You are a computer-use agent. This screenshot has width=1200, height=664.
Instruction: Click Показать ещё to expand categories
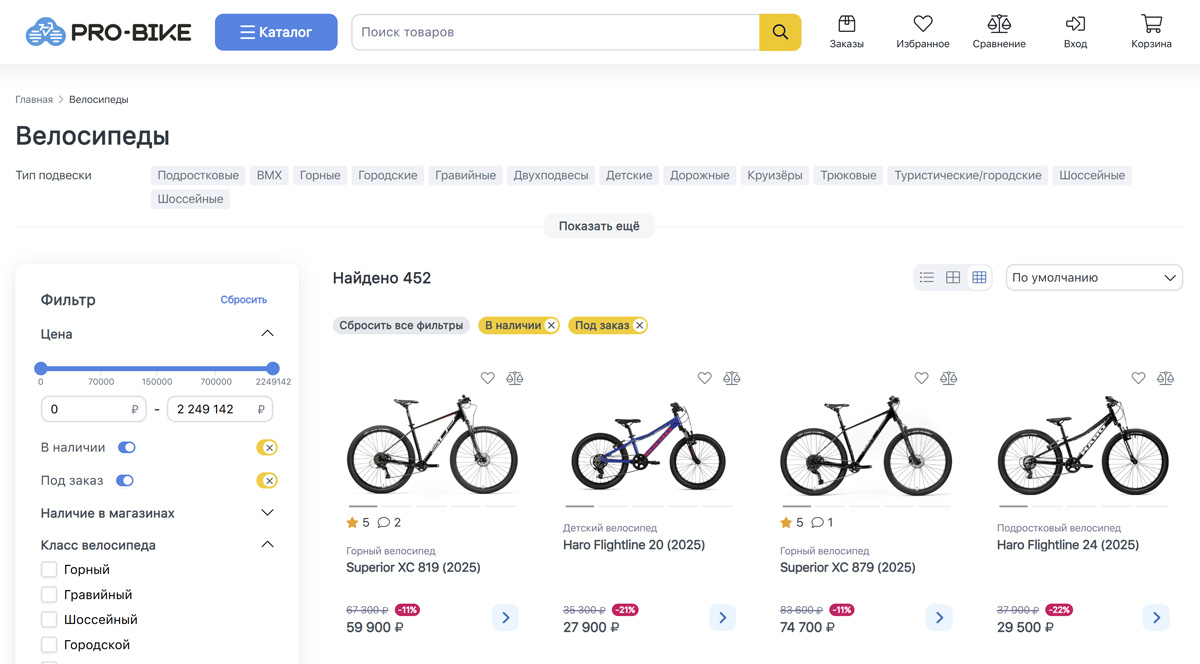(x=599, y=226)
